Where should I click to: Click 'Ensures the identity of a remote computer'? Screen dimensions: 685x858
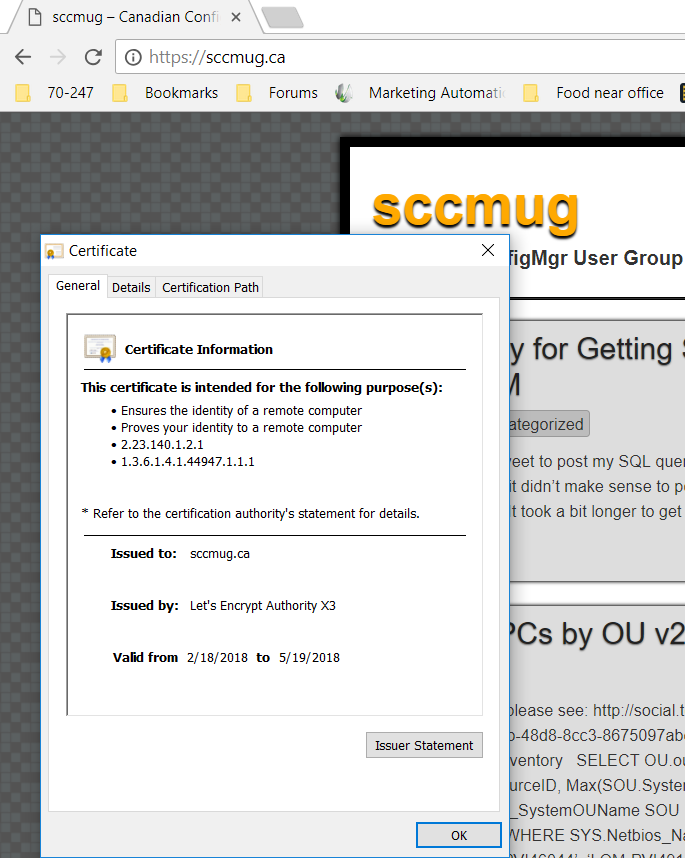241,411
